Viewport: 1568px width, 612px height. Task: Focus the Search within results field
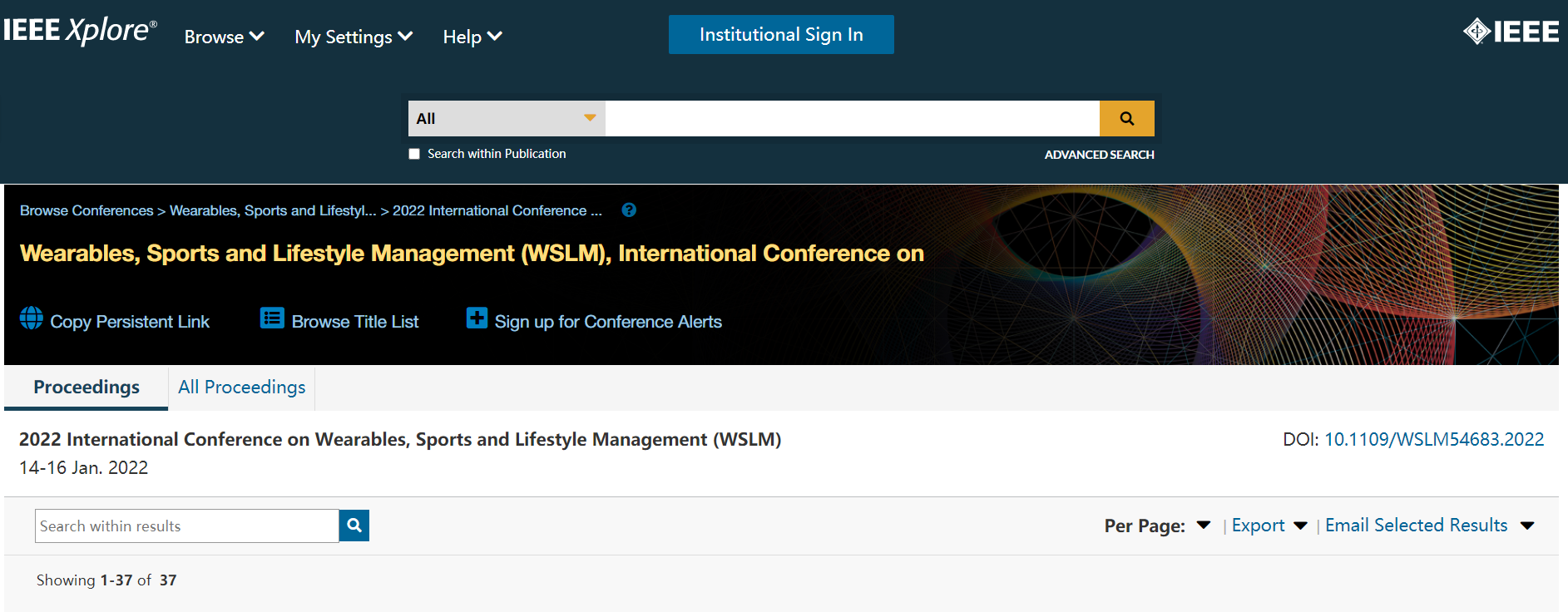(x=187, y=526)
